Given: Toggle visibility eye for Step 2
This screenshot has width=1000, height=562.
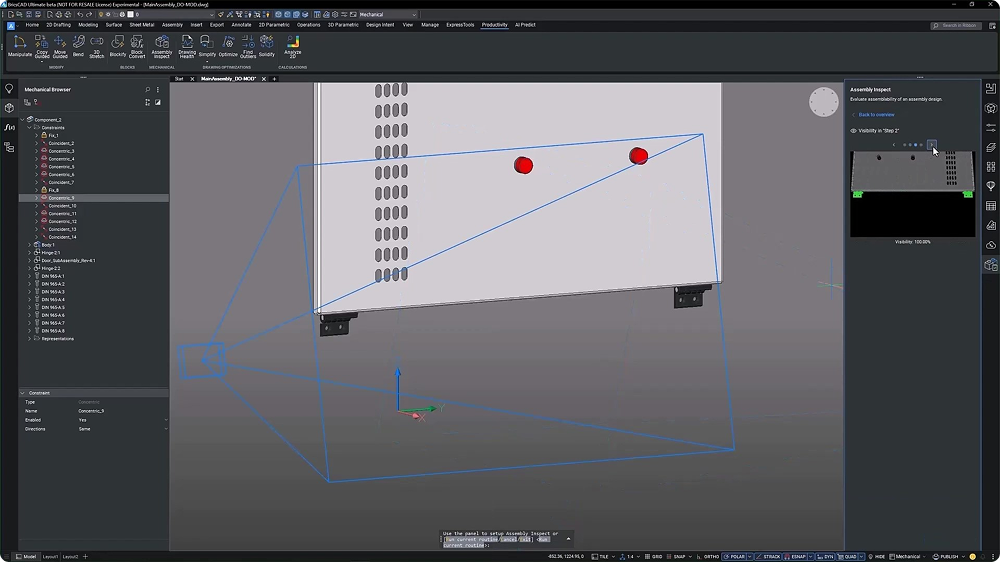Looking at the screenshot, I should (x=853, y=131).
